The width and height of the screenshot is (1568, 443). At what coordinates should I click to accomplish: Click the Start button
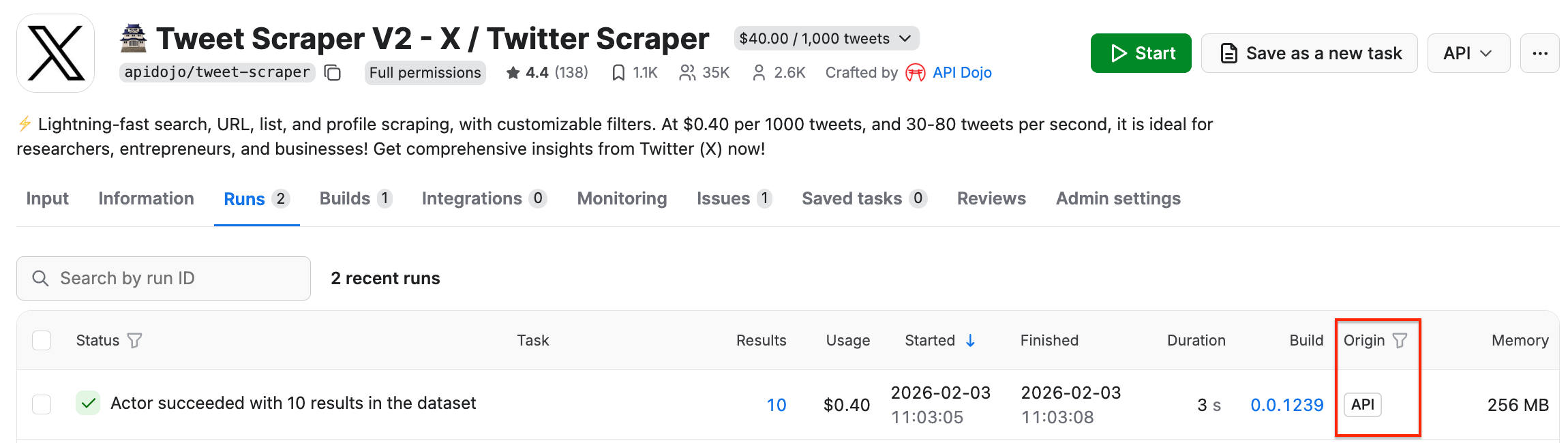(1141, 52)
